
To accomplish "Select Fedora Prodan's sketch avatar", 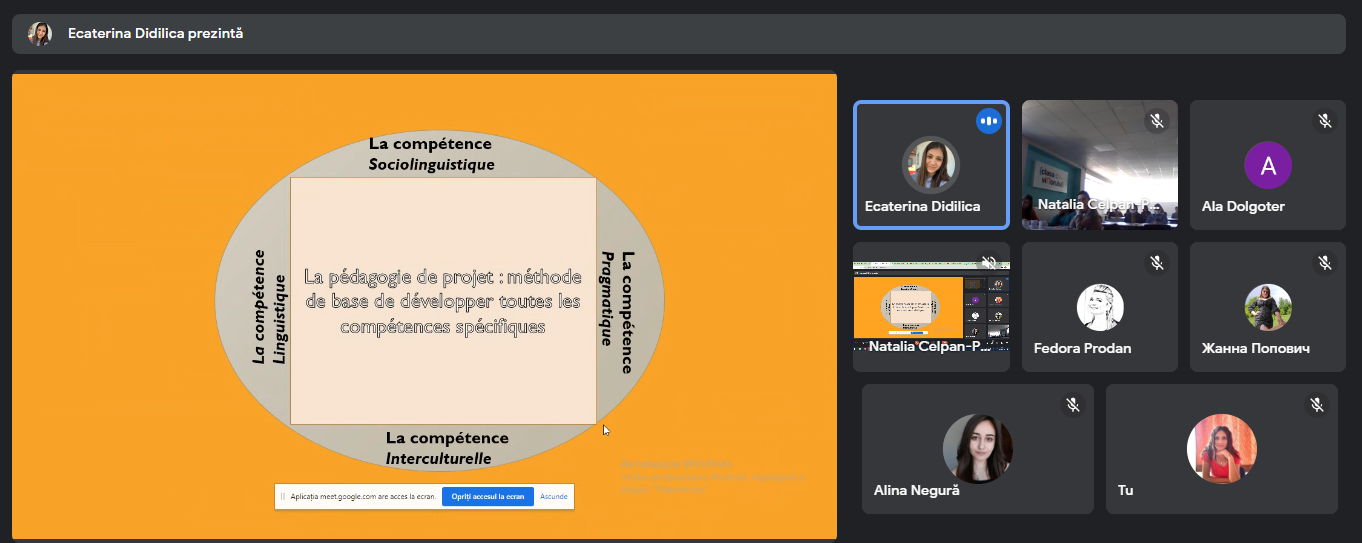I will (1100, 307).
